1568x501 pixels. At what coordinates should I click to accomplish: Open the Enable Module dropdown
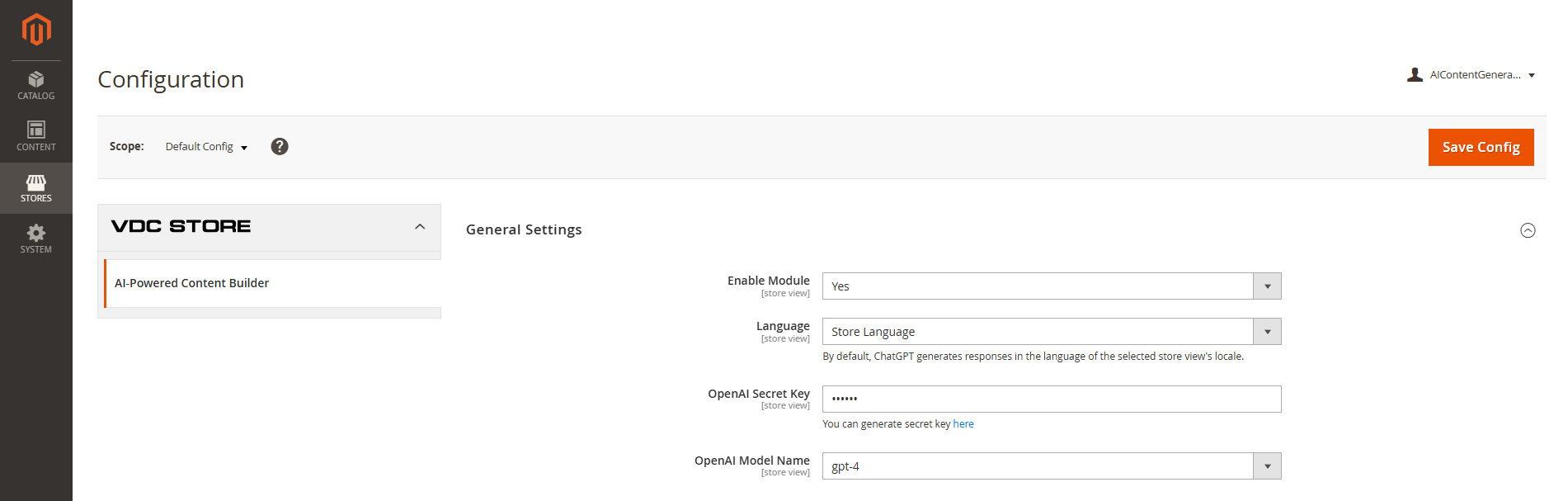(1051, 286)
